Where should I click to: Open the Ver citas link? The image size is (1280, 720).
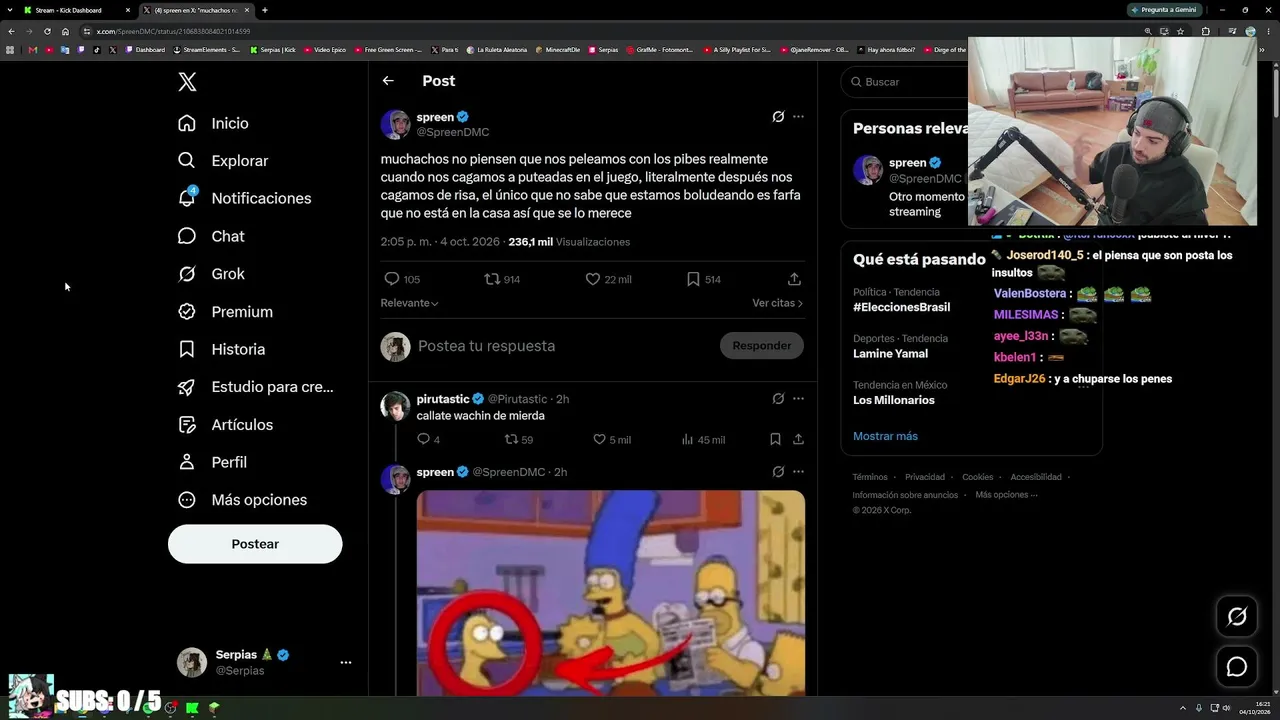(777, 303)
